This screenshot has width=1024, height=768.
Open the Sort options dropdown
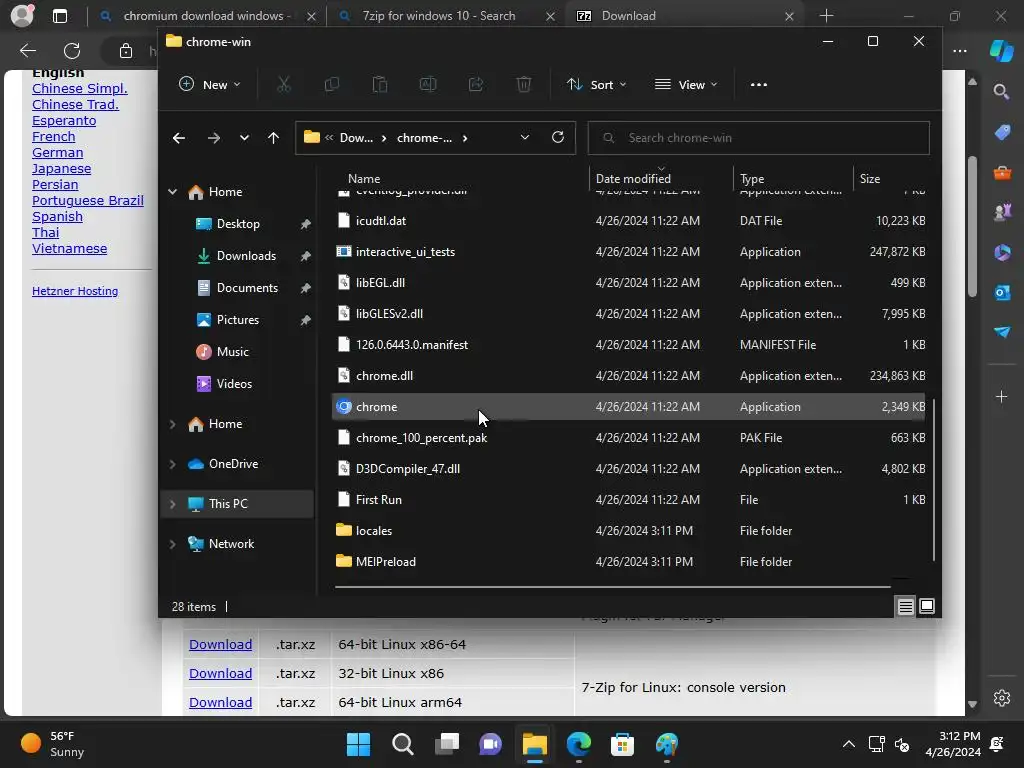(597, 84)
